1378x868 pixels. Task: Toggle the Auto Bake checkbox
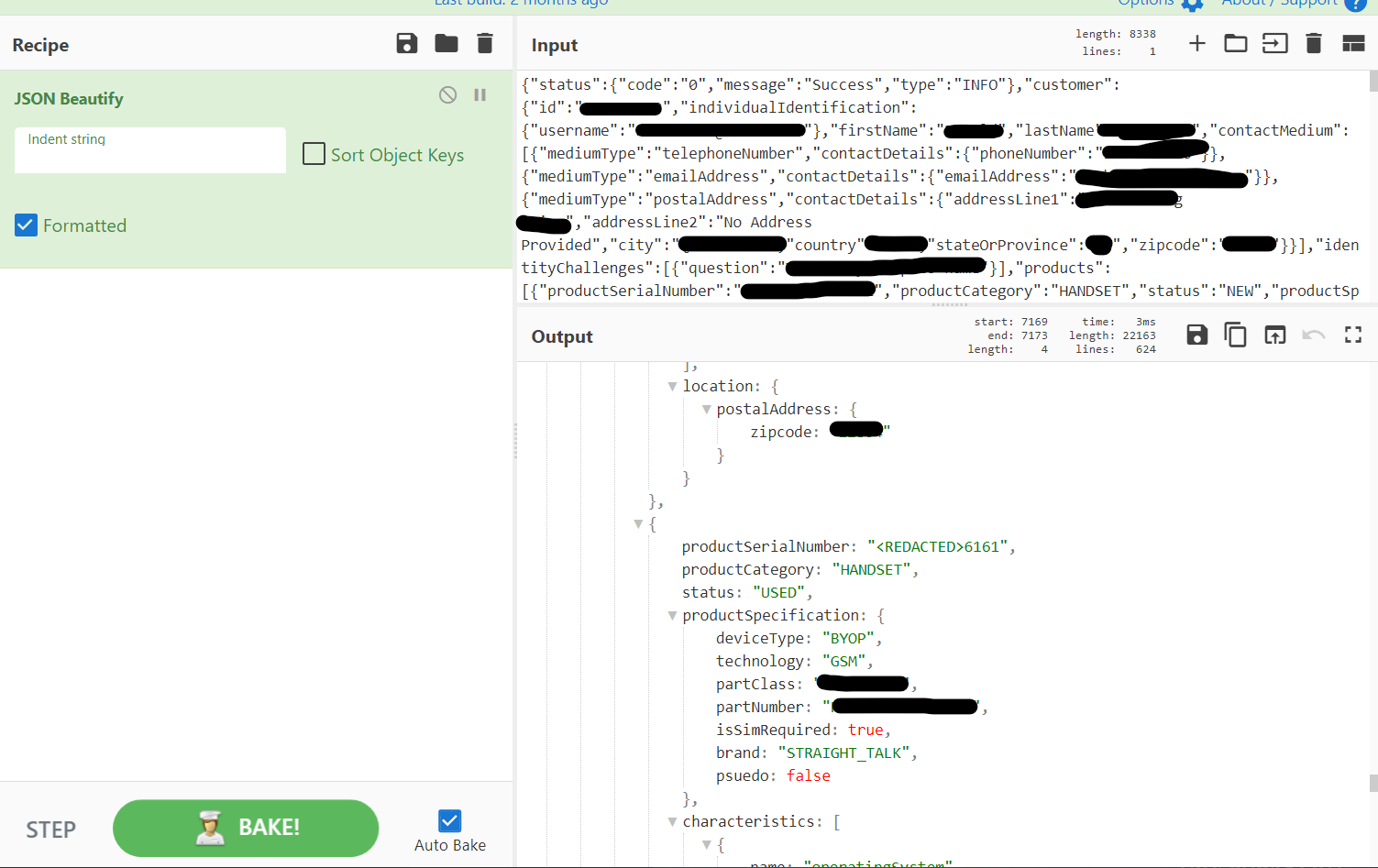click(449, 820)
